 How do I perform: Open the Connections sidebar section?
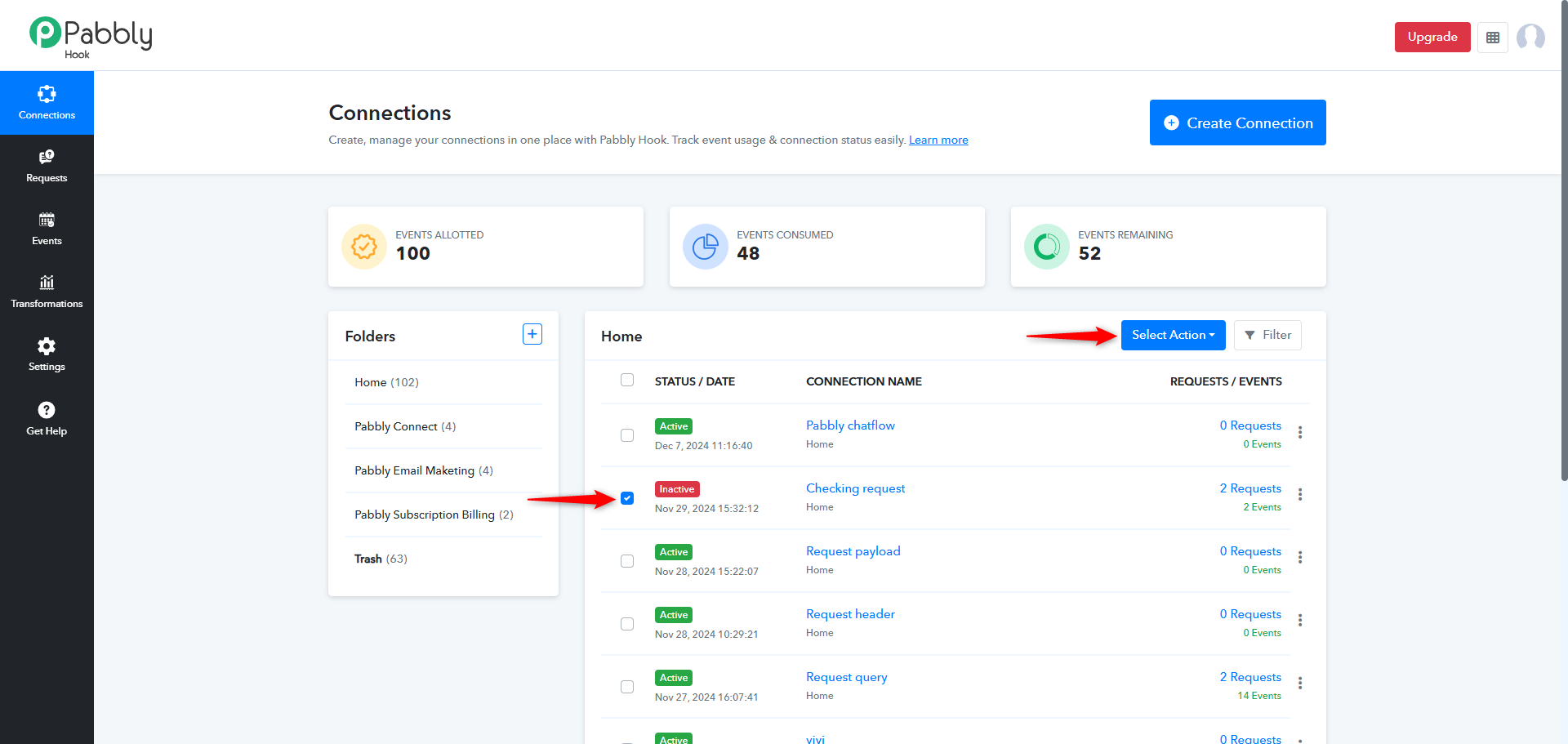coord(47,103)
